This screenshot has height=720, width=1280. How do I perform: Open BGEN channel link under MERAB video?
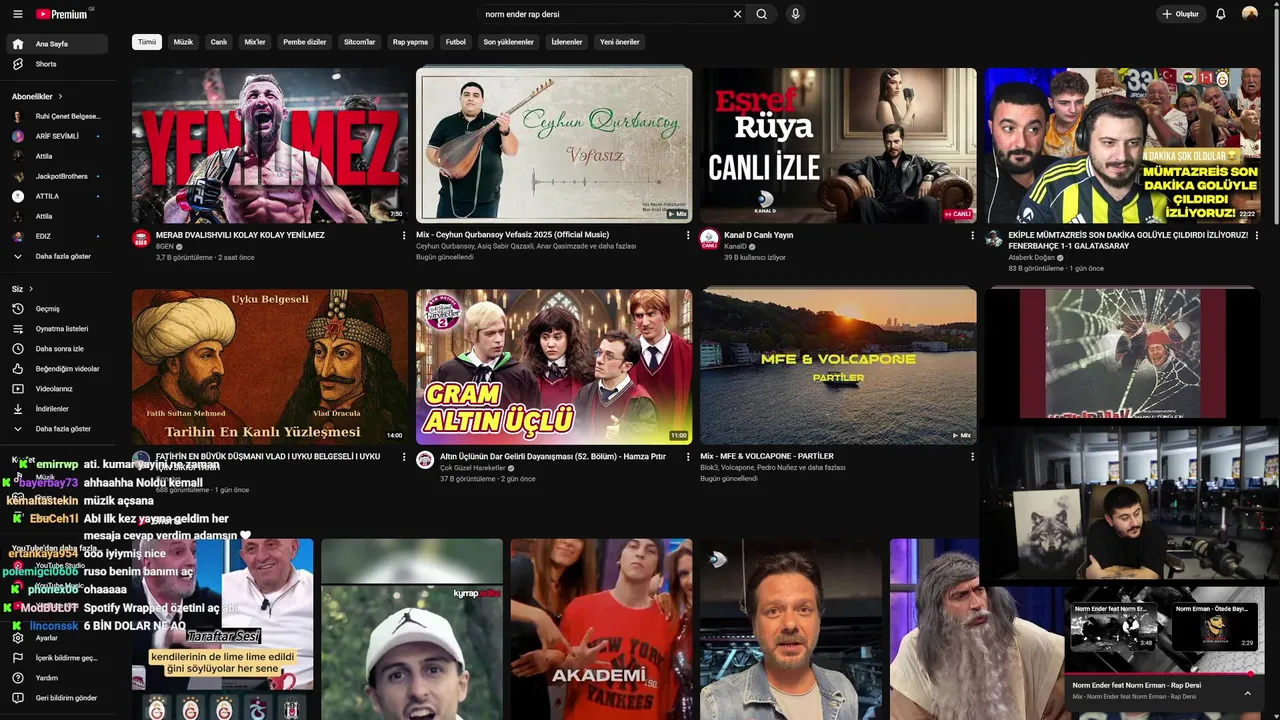click(x=165, y=246)
